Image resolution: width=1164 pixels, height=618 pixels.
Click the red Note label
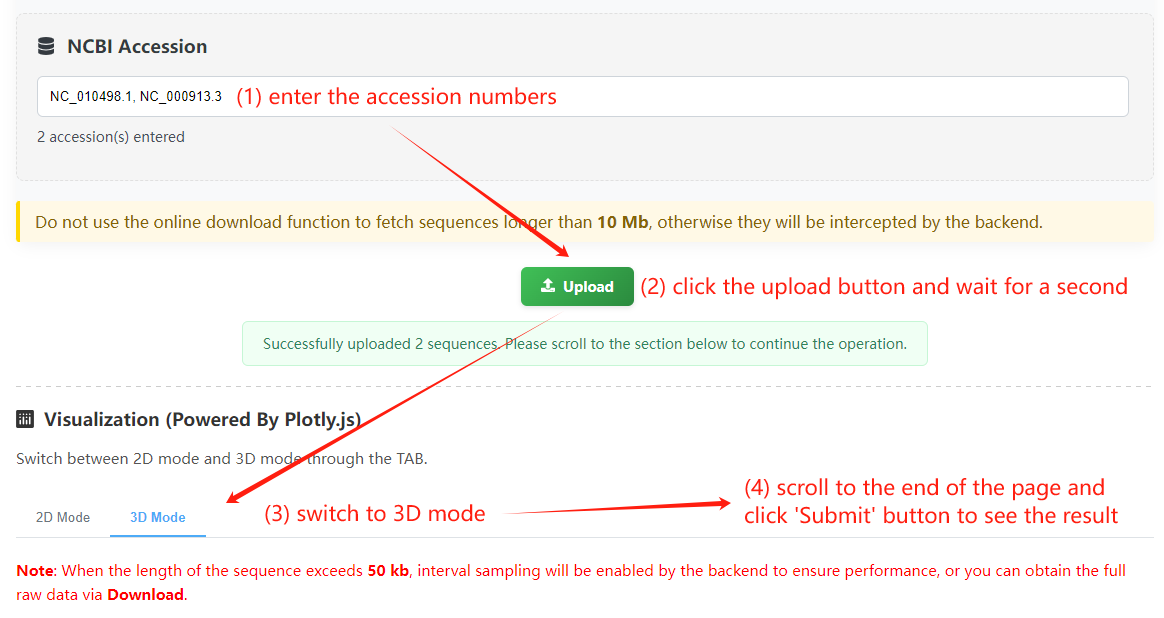(x=35, y=570)
